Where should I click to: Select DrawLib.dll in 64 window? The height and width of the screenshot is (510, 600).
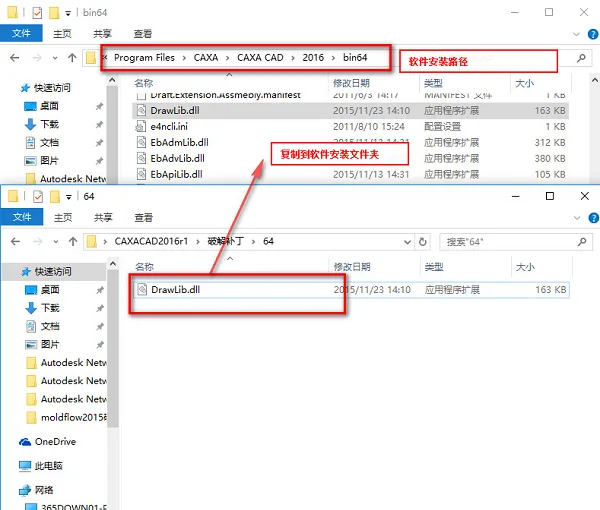click(351, 290)
